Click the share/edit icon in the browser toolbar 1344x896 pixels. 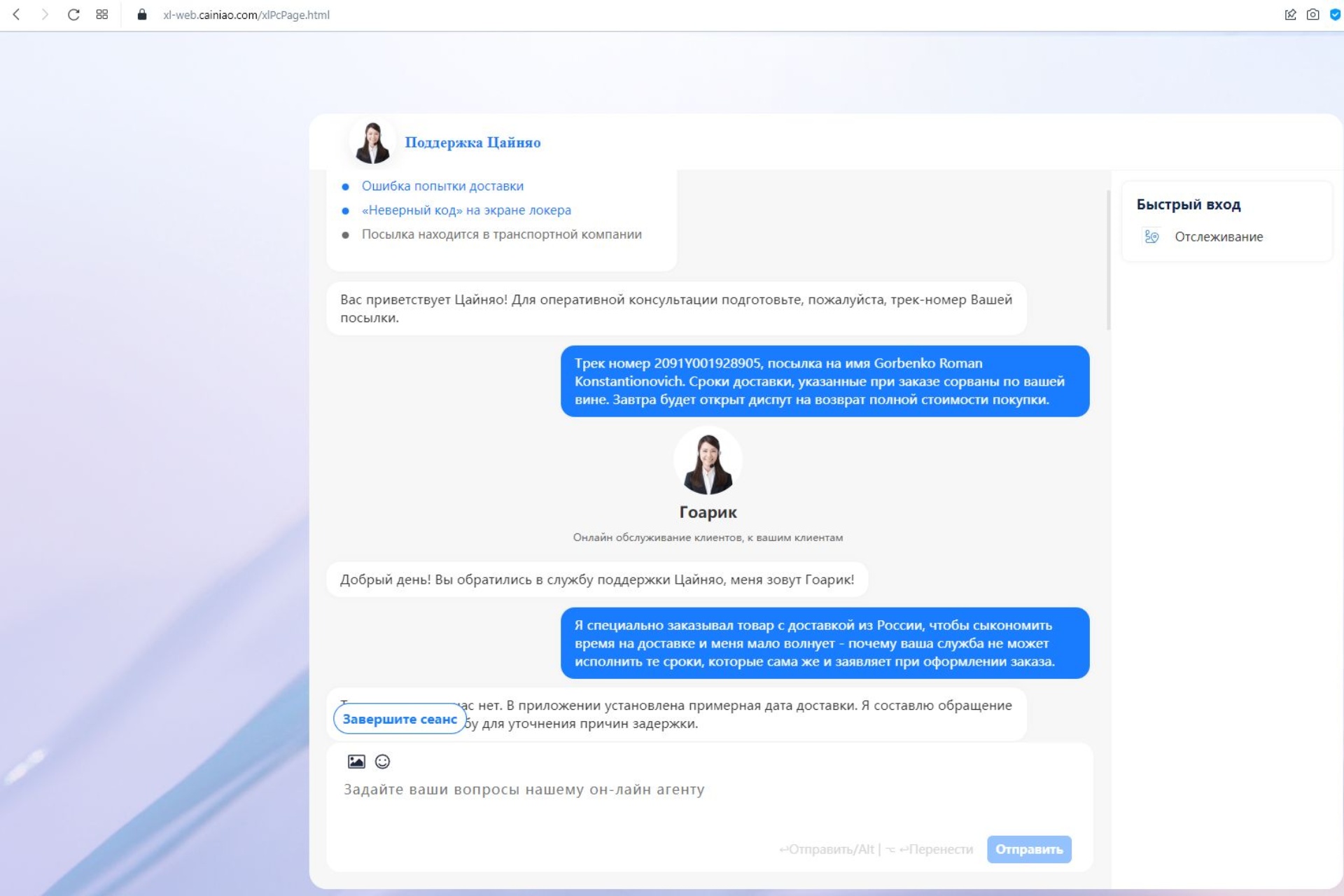tap(1290, 15)
